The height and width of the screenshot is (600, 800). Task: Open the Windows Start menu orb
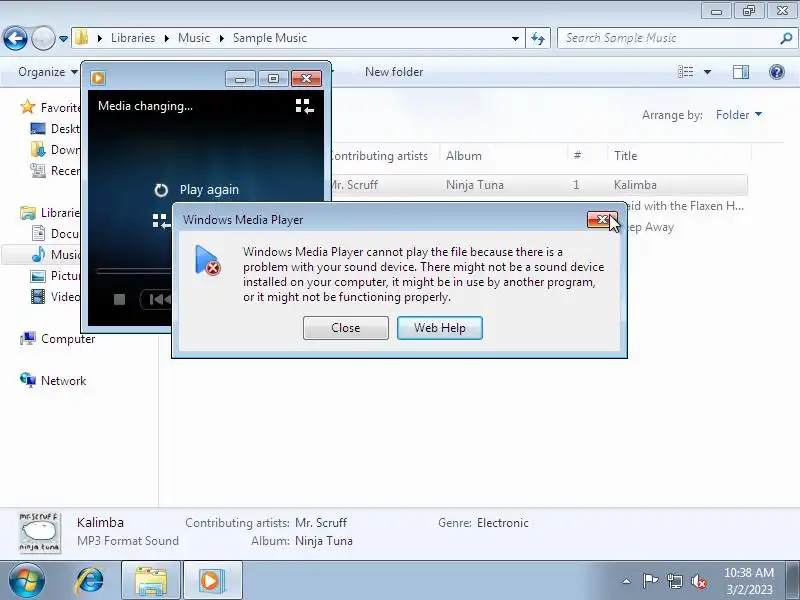[27, 581]
